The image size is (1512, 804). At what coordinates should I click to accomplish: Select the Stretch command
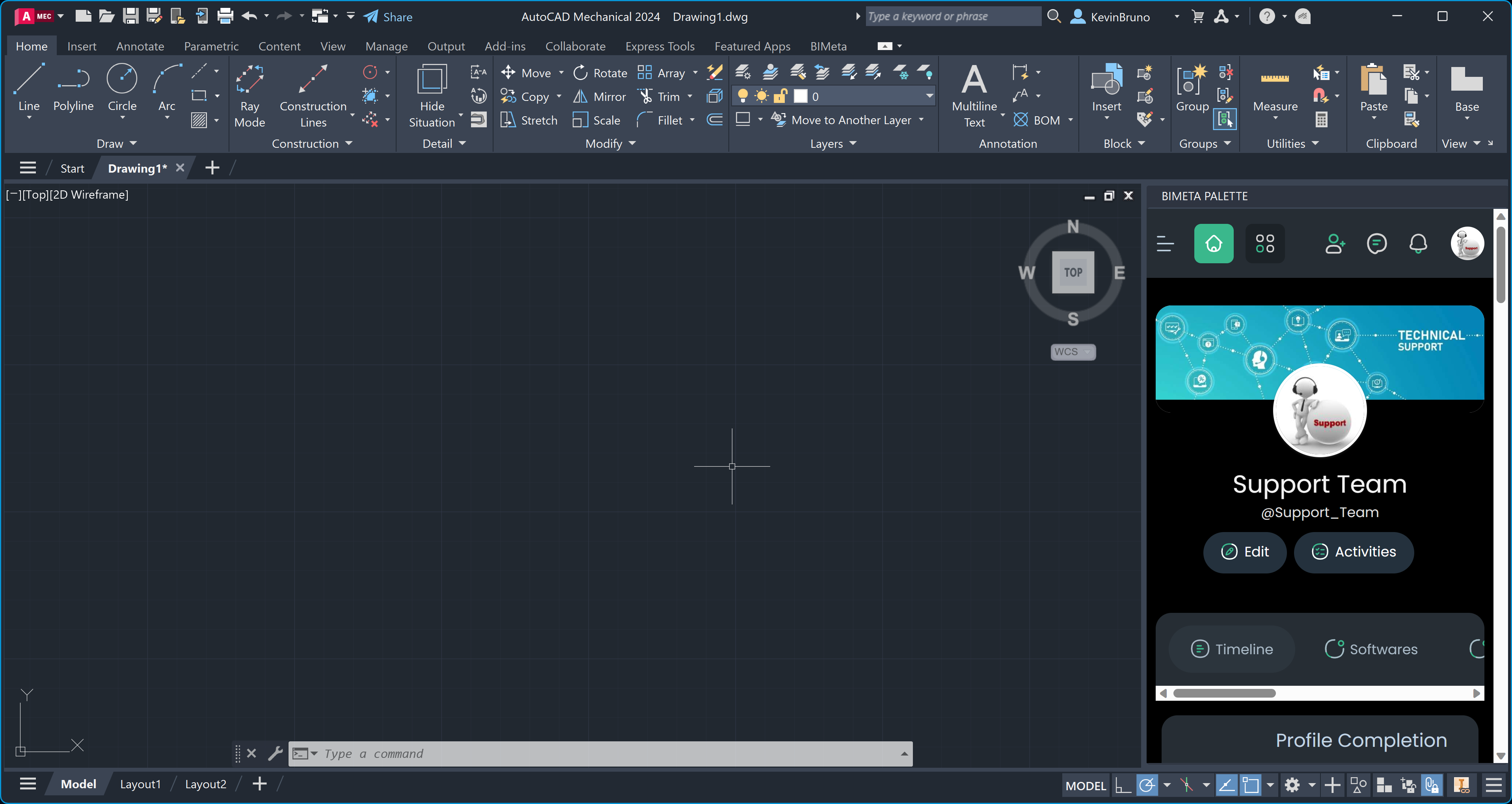pyautogui.click(x=529, y=120)
